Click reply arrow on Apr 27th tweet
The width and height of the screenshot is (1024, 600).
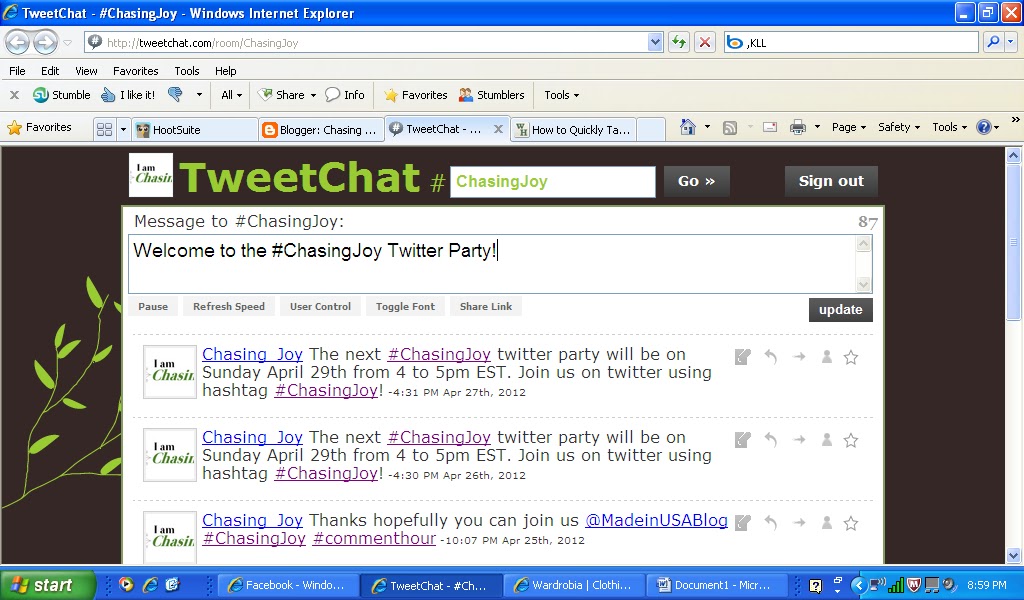771,357
